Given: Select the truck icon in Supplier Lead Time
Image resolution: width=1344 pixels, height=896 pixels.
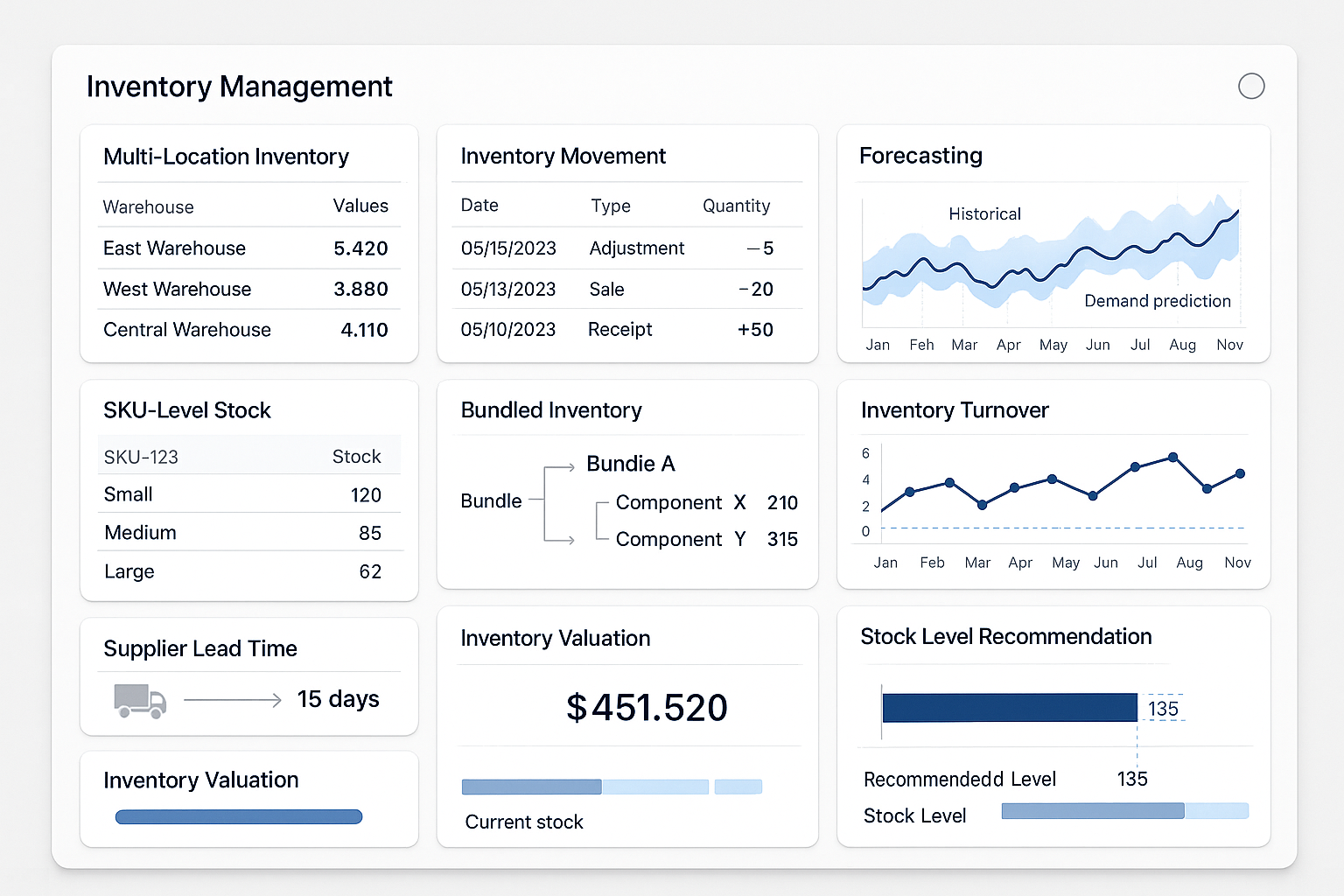Looking at the screenshot, I should tap(138, 700).
